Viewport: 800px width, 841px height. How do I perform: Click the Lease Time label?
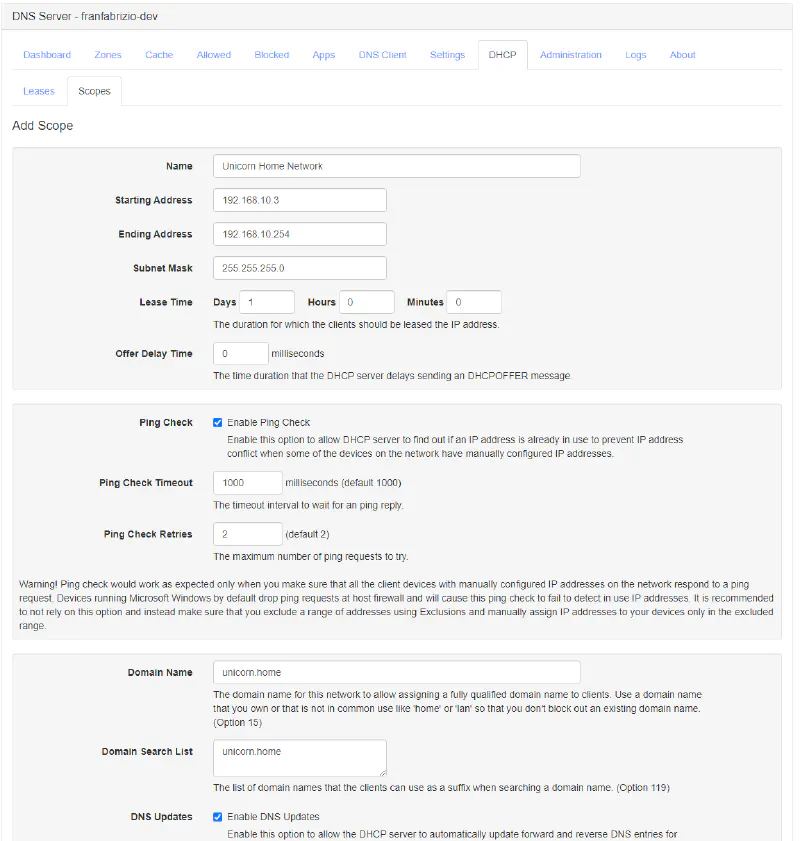[166, 303]
